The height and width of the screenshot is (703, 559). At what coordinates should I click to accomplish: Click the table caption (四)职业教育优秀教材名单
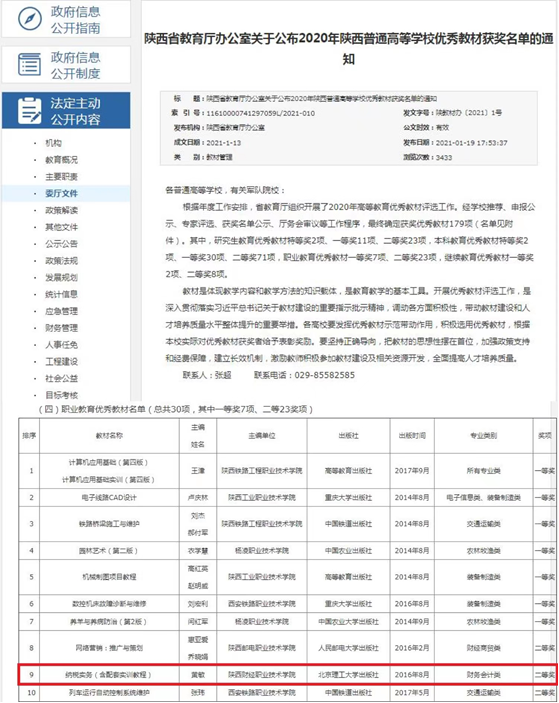[176, 409]
